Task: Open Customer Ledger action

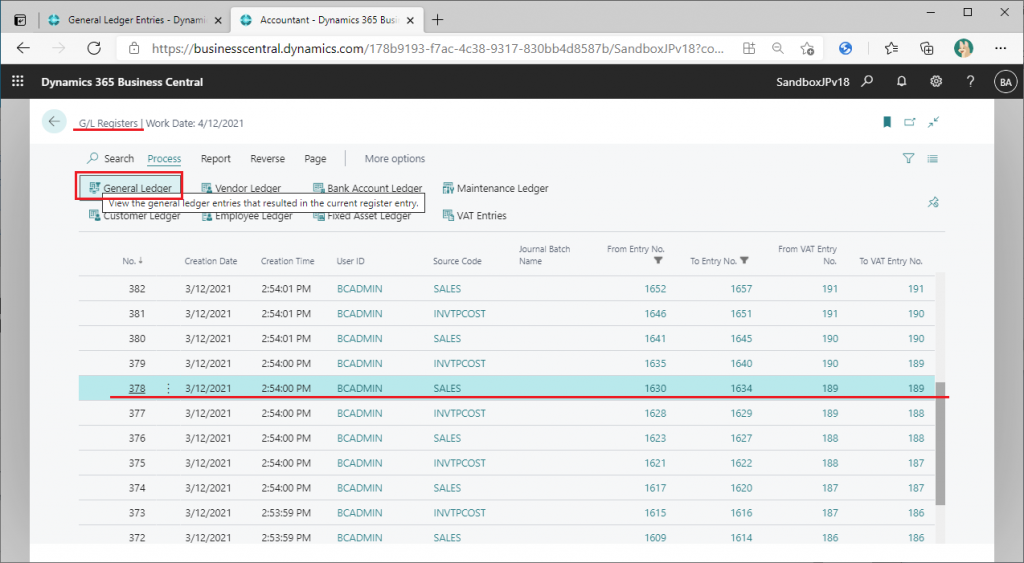Action: (x=135, y=216)
